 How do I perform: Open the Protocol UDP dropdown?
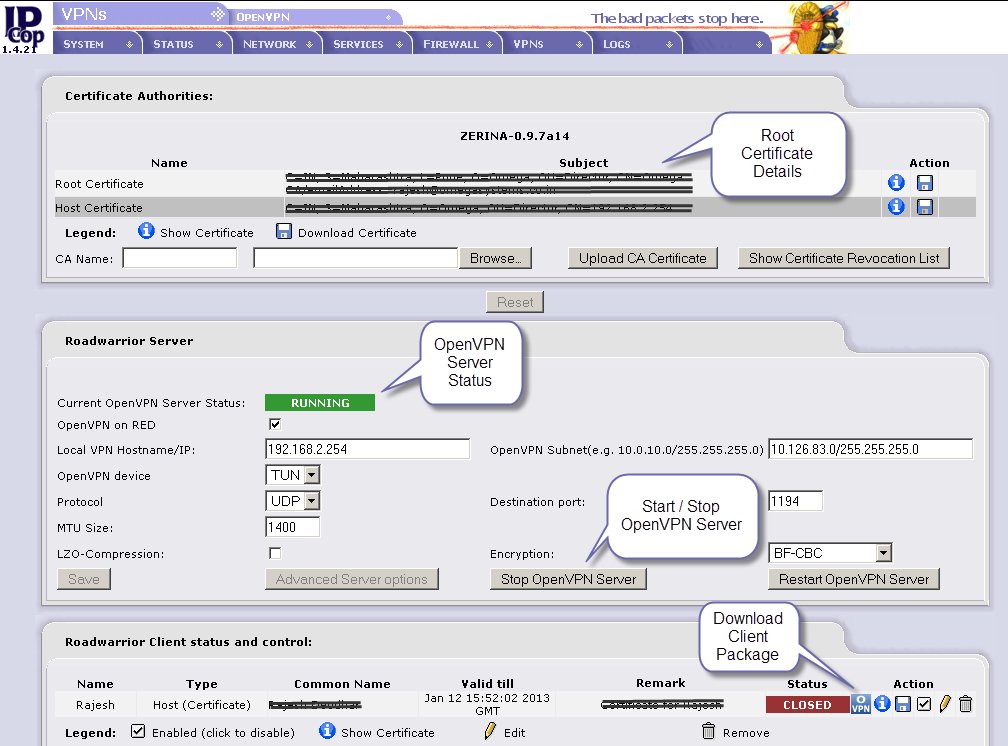point(292,501)
